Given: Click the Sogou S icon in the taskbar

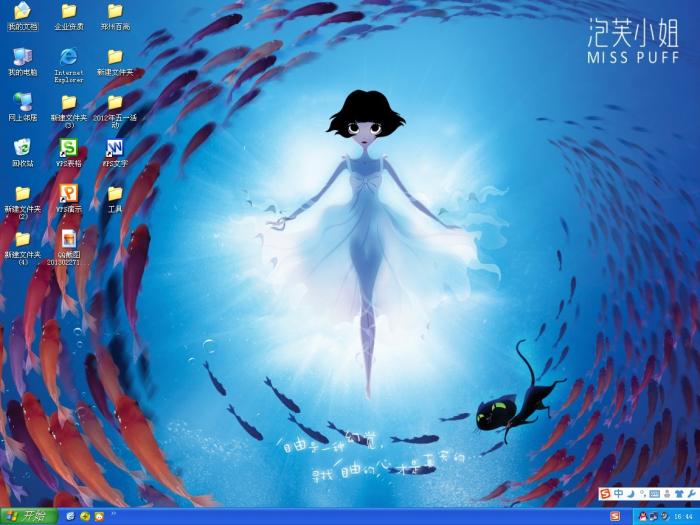Looking at the screenshot, I should [615, 517].
